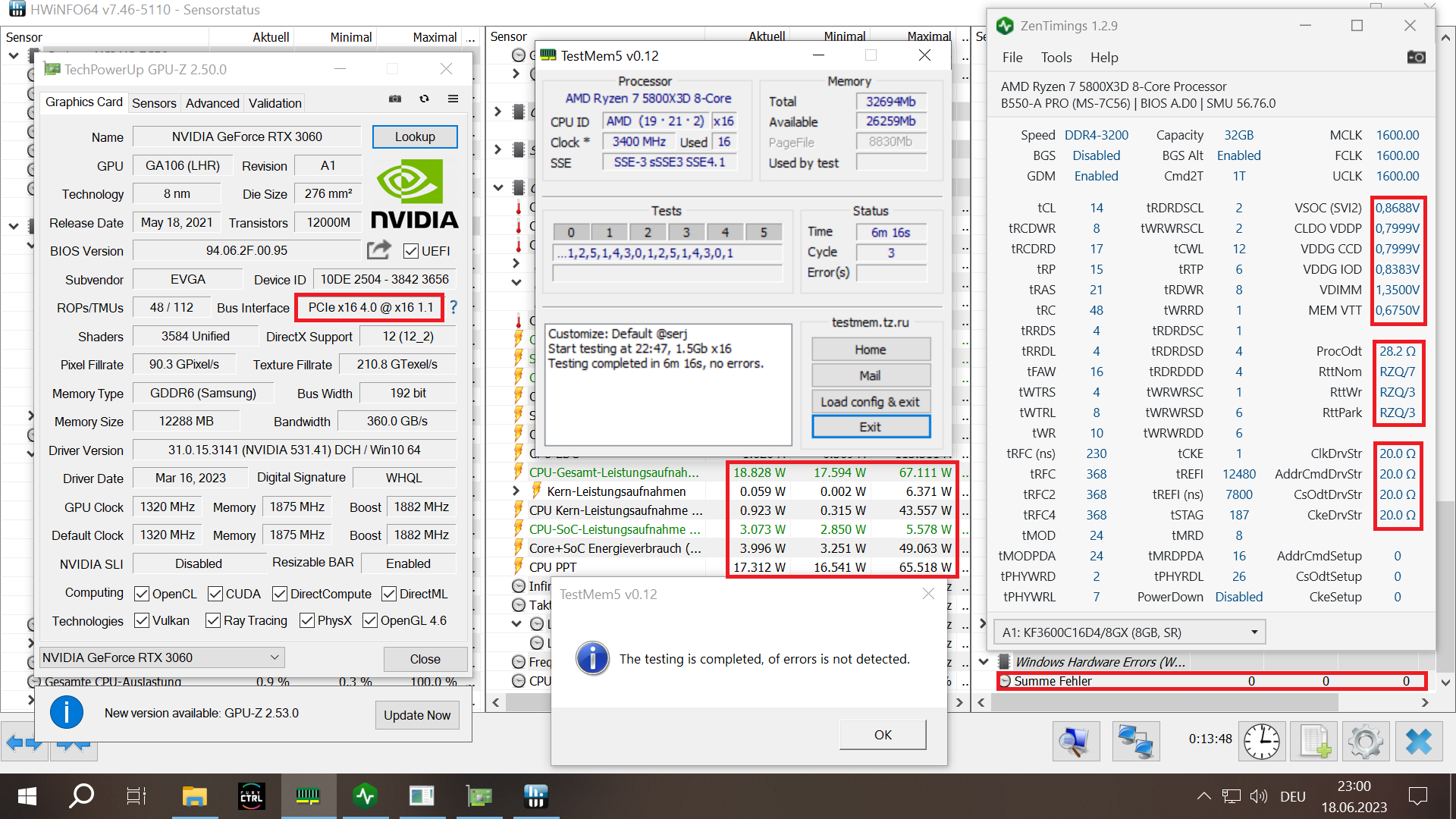Toggle the CUDA checkbox
The height and width of the screenshot is (819, 1456).
coord(215,594)
